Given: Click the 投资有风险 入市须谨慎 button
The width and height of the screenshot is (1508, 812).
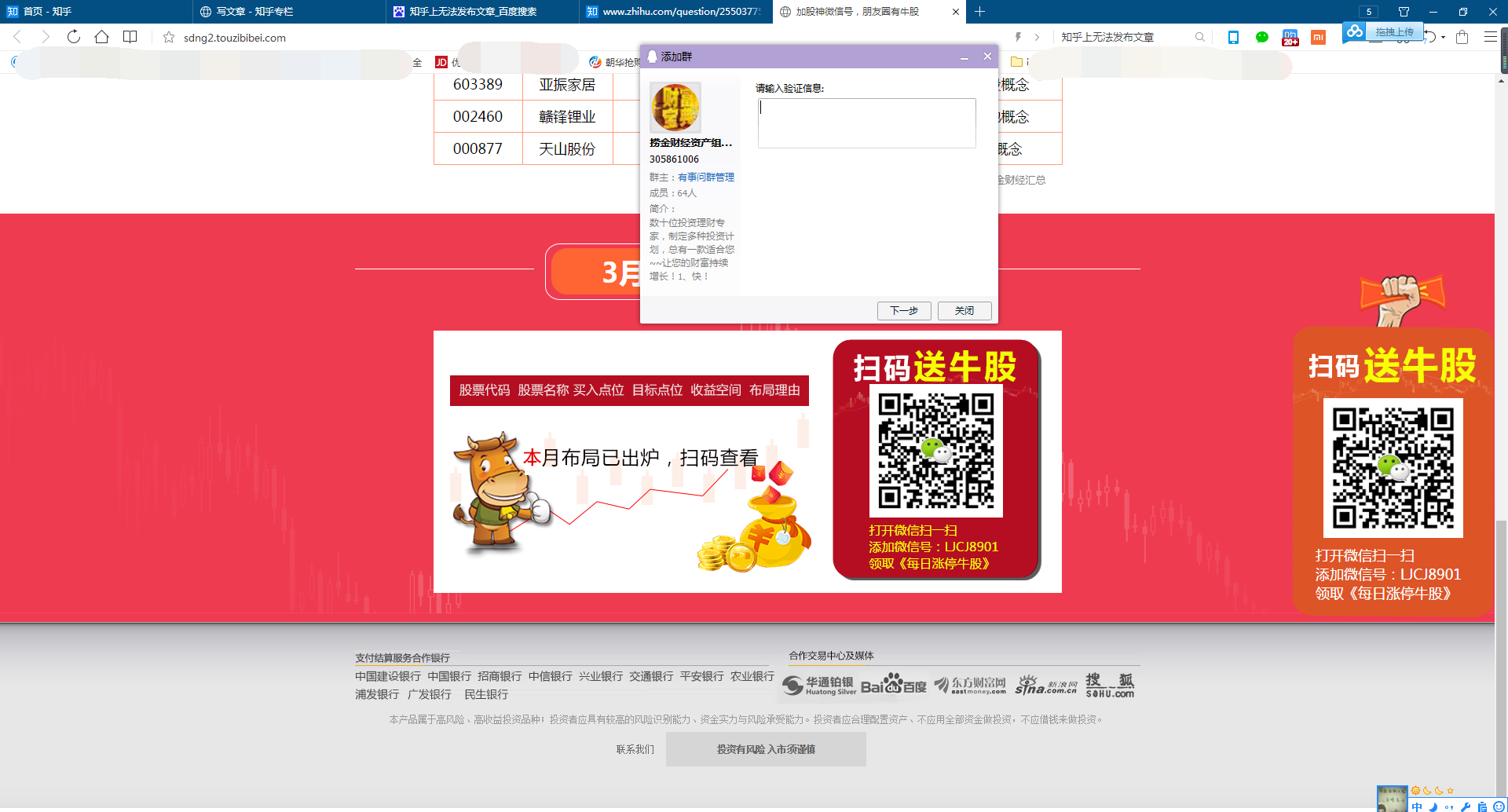Looking at the screenshot, I should pyautogui.click(x=766, y=749).
